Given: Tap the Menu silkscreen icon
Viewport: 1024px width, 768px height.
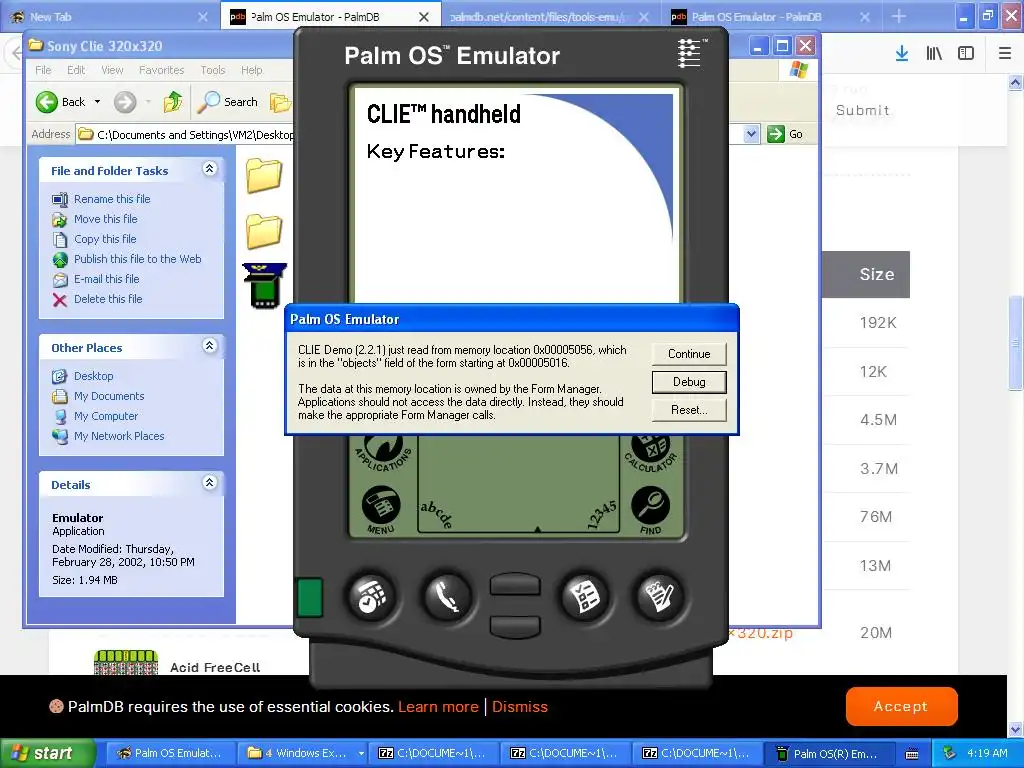Looking at the screenshot, I should click(381, 509).
